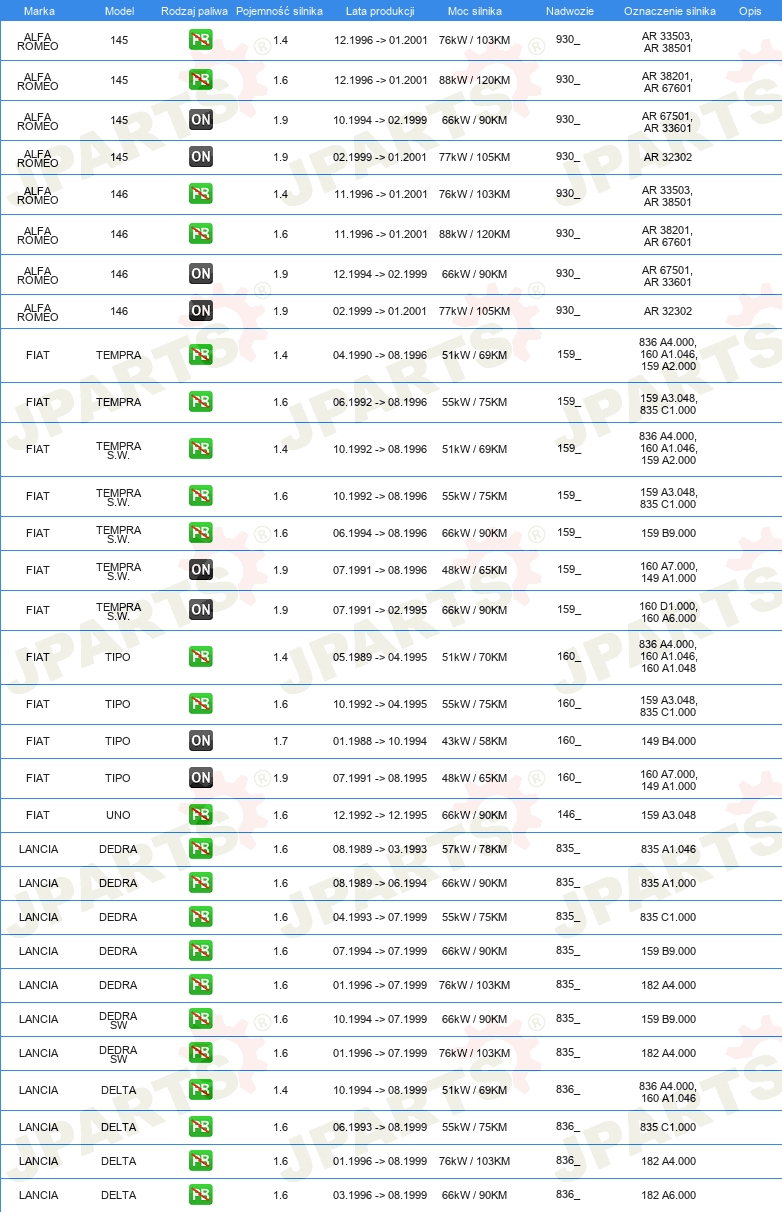Select the 06.1992 -> 08.1996 date cell
This screenshot has width=782, height=1212.
point(380,402)
